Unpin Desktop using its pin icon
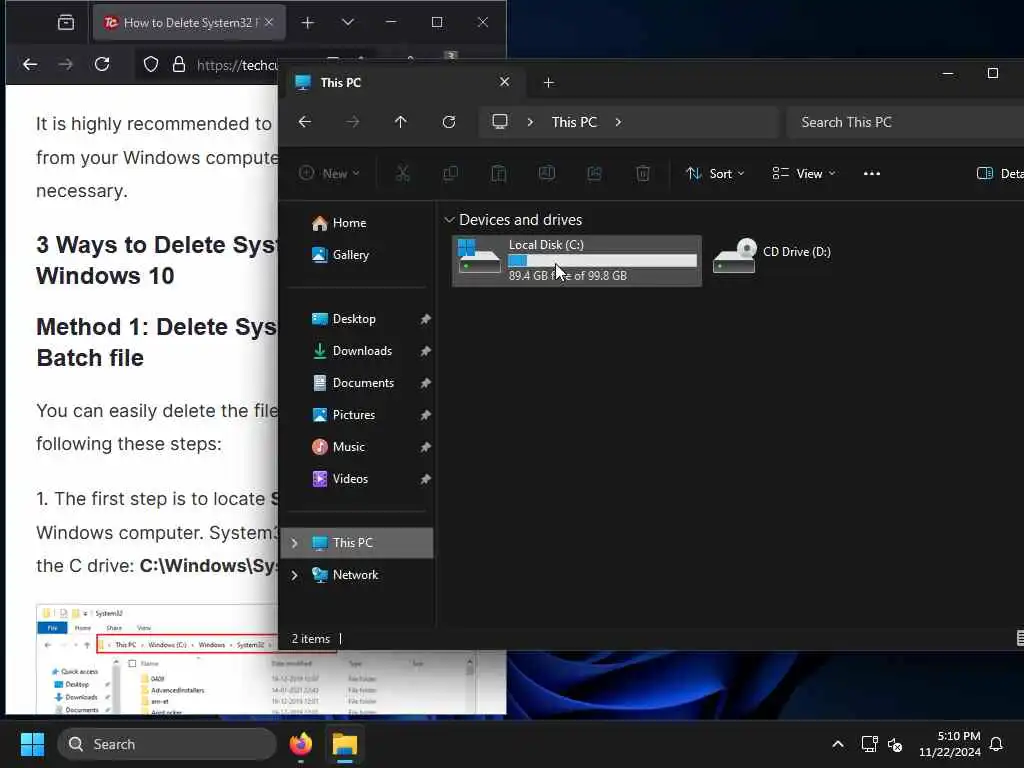1024x768 pixels. [x=425, y=319]
